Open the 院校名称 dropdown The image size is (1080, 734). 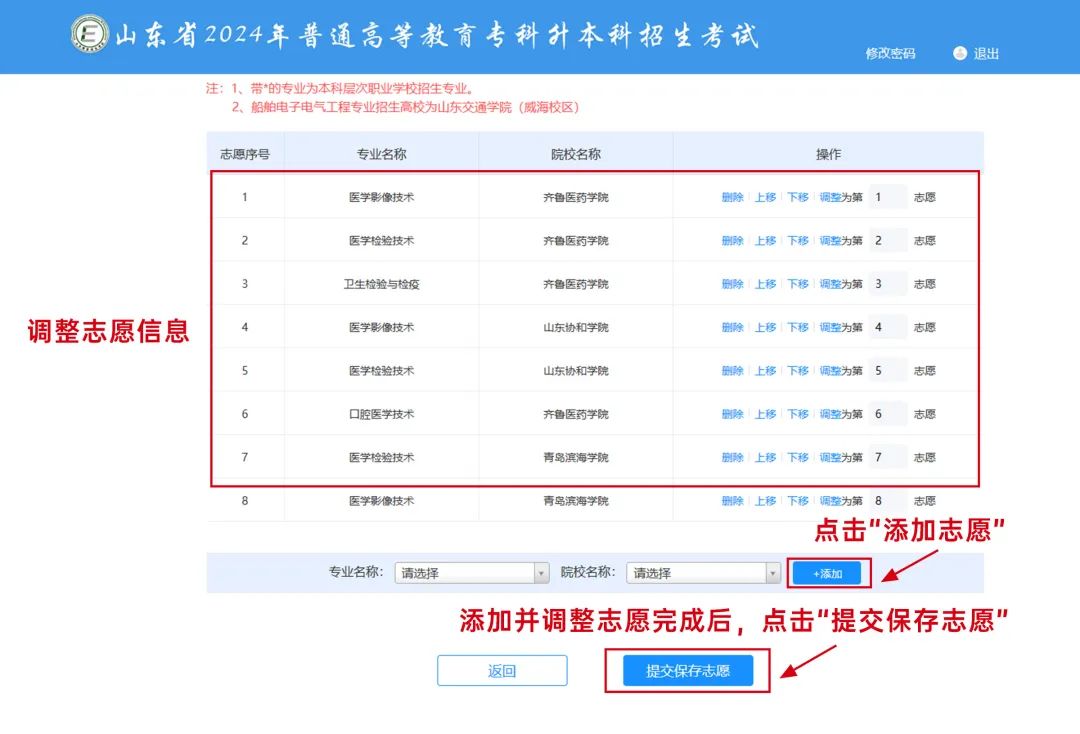[x=702, y=573]
